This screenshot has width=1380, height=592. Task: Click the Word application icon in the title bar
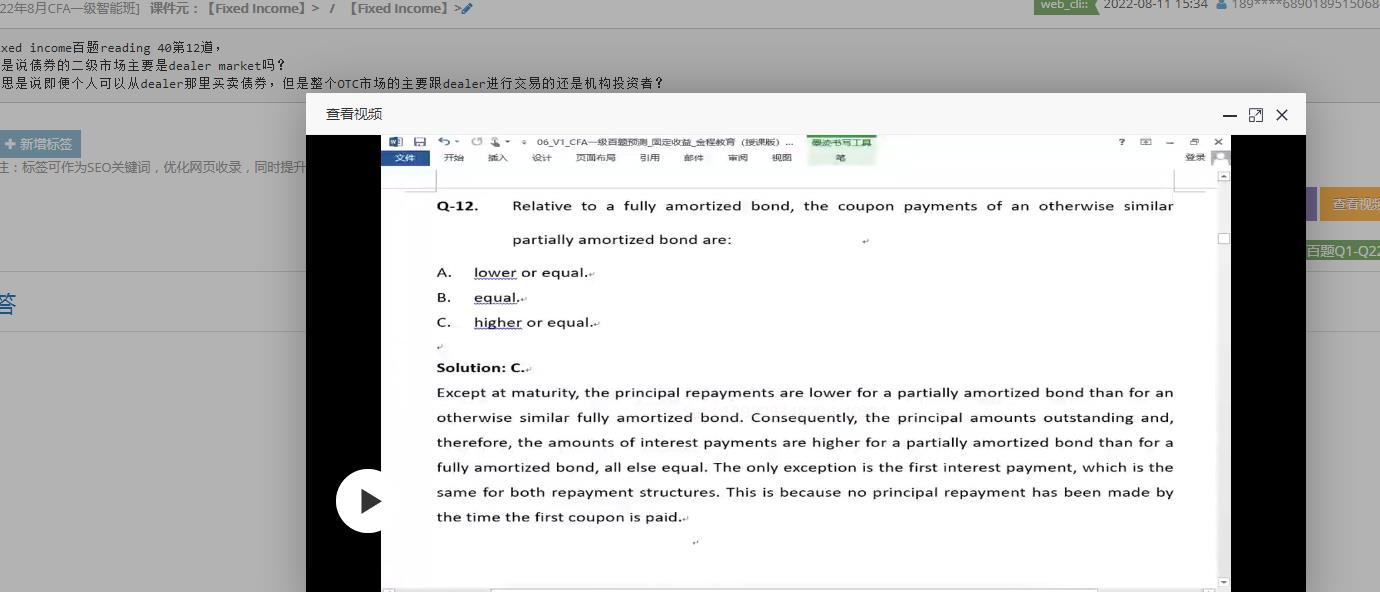[x=395, y=142]
